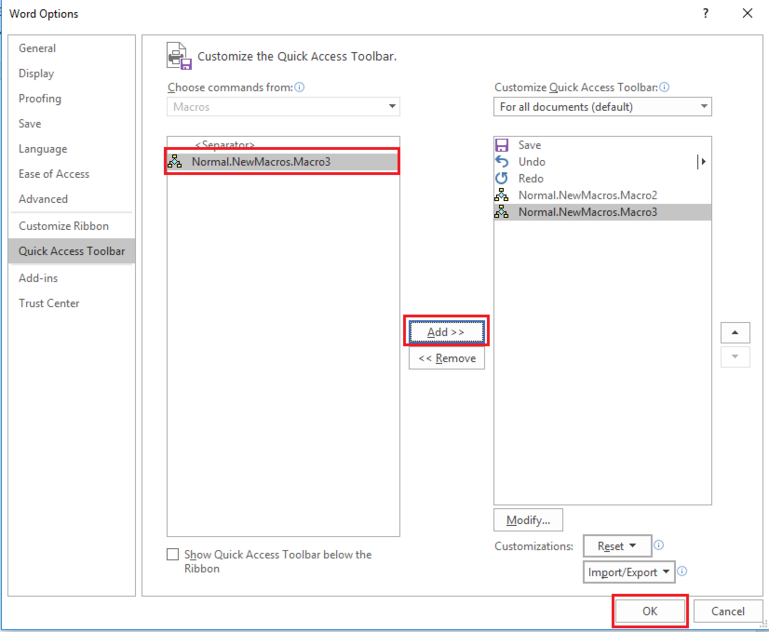Click the << Remove button
The image size is (769, 632).
(x=447, y=358)
